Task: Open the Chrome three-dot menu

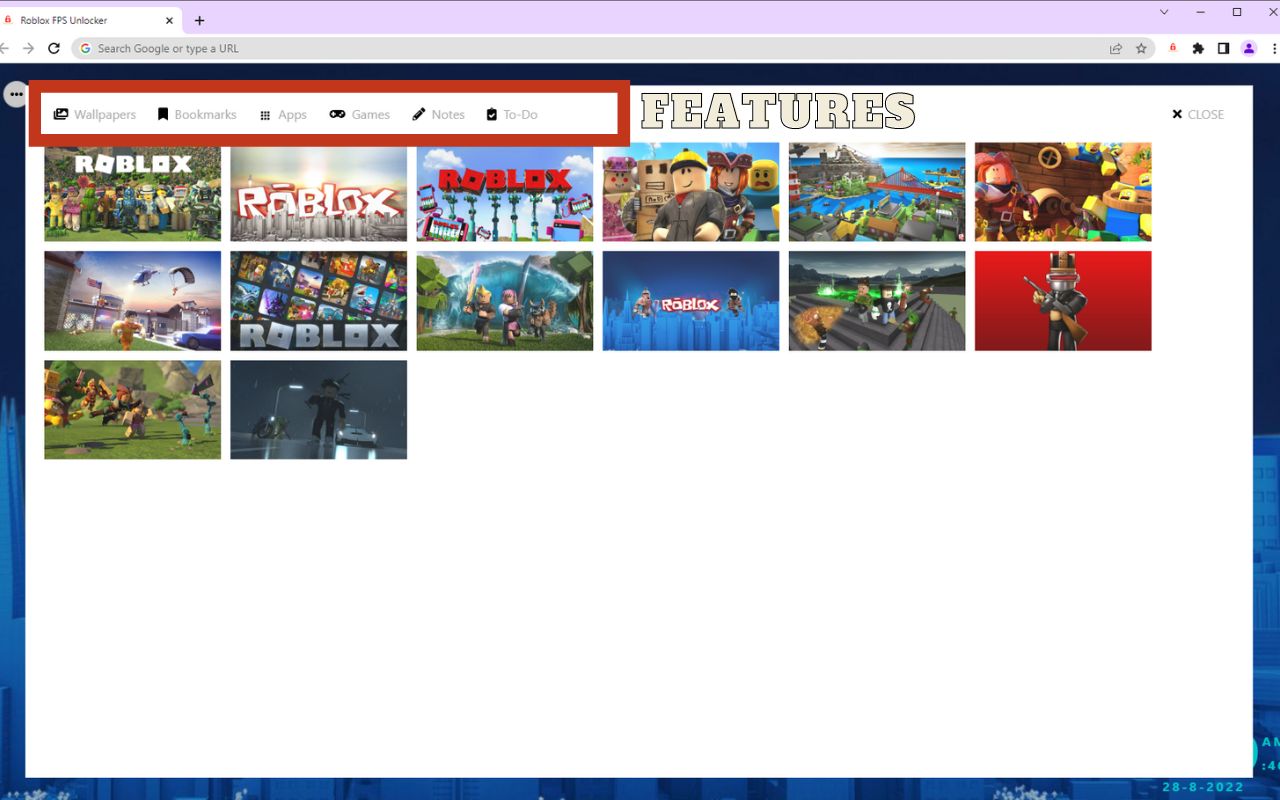Action: (x=1273, y=48)
